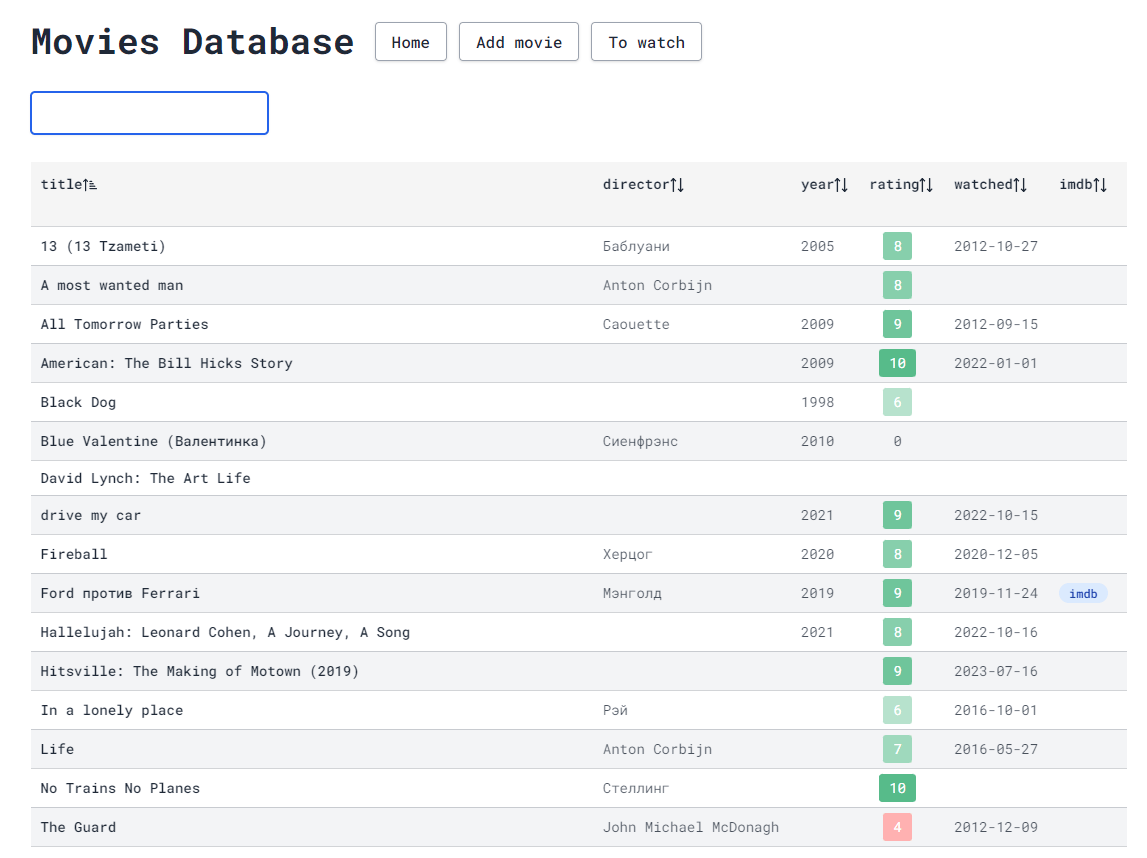
Task: Click rating badge 9 for Ford против Ferrari
Action: [898, 593]
